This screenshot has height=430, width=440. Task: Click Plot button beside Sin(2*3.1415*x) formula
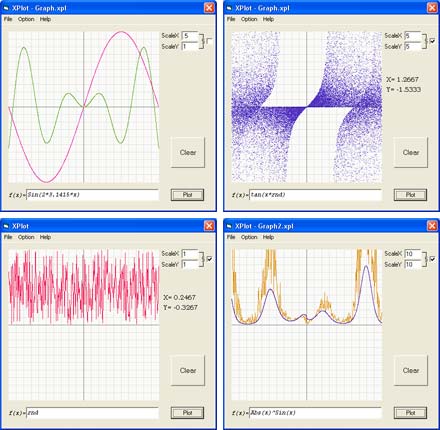click(x=187, y=195)
